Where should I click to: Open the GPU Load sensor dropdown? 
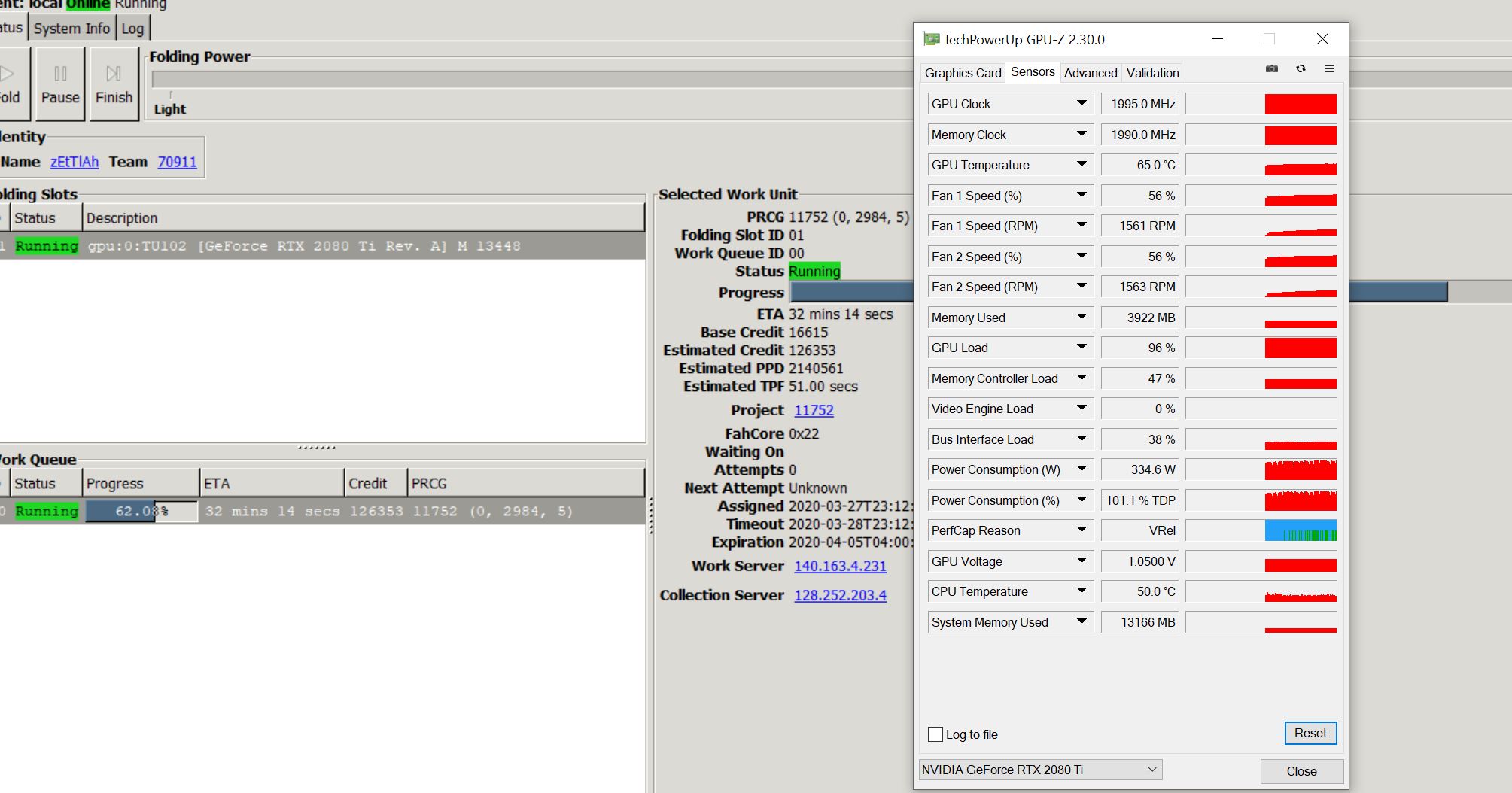point(1082,347)
